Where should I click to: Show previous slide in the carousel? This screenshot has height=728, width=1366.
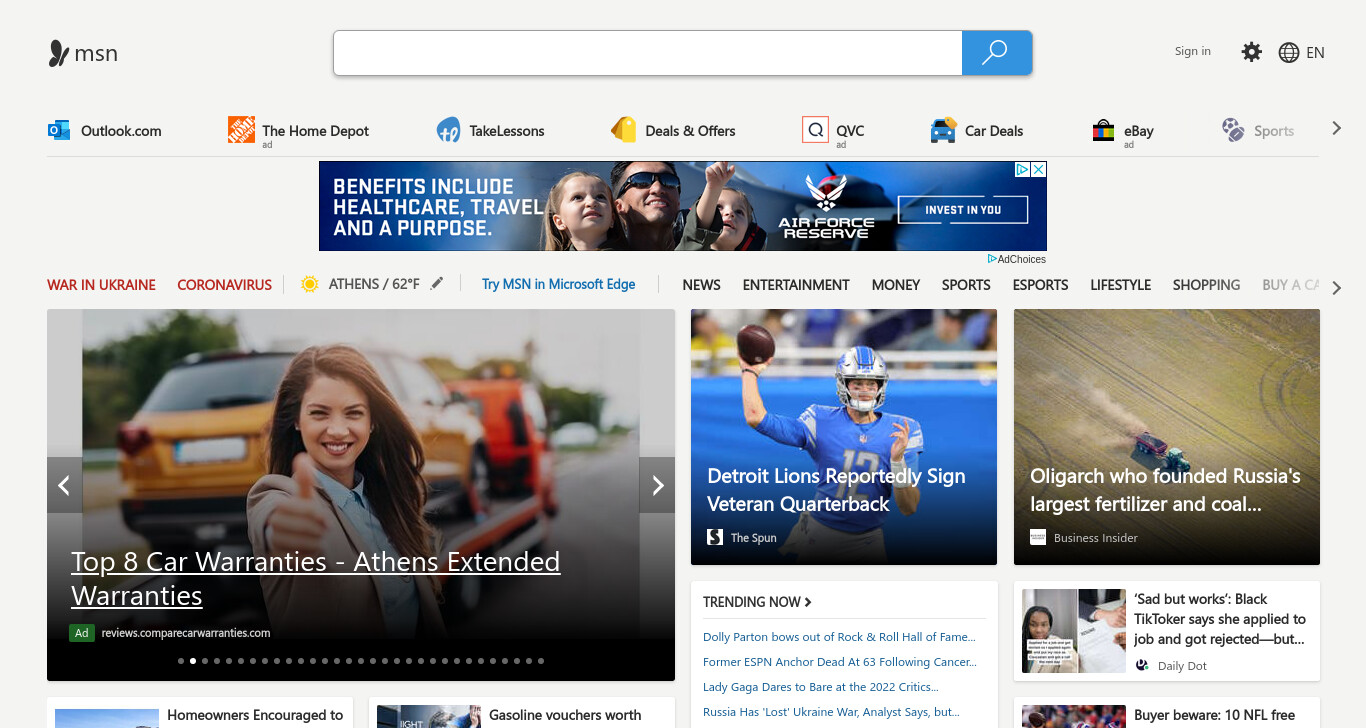coord(64,485)
